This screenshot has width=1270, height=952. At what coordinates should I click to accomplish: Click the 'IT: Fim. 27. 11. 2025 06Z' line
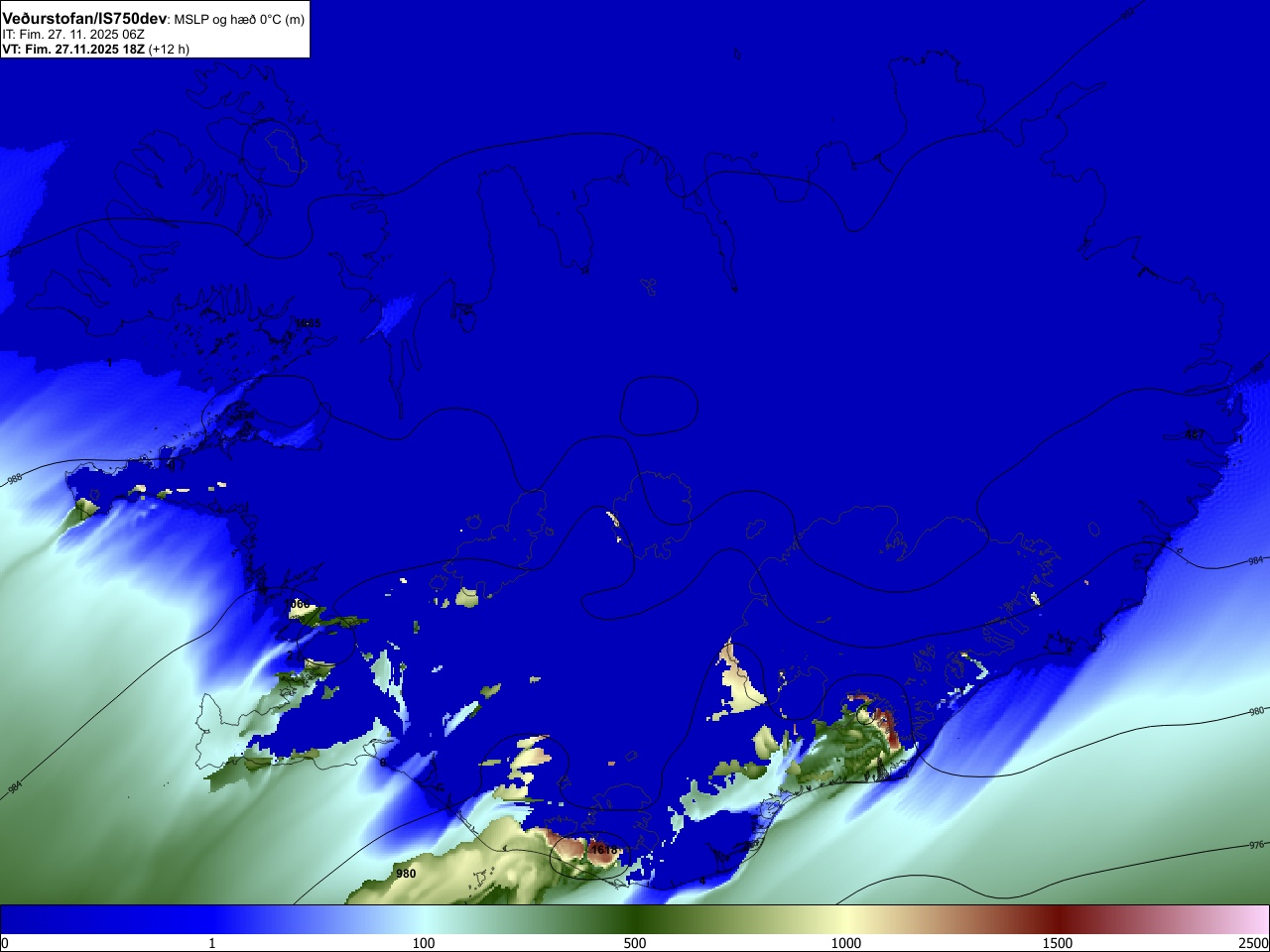[73, 34]
